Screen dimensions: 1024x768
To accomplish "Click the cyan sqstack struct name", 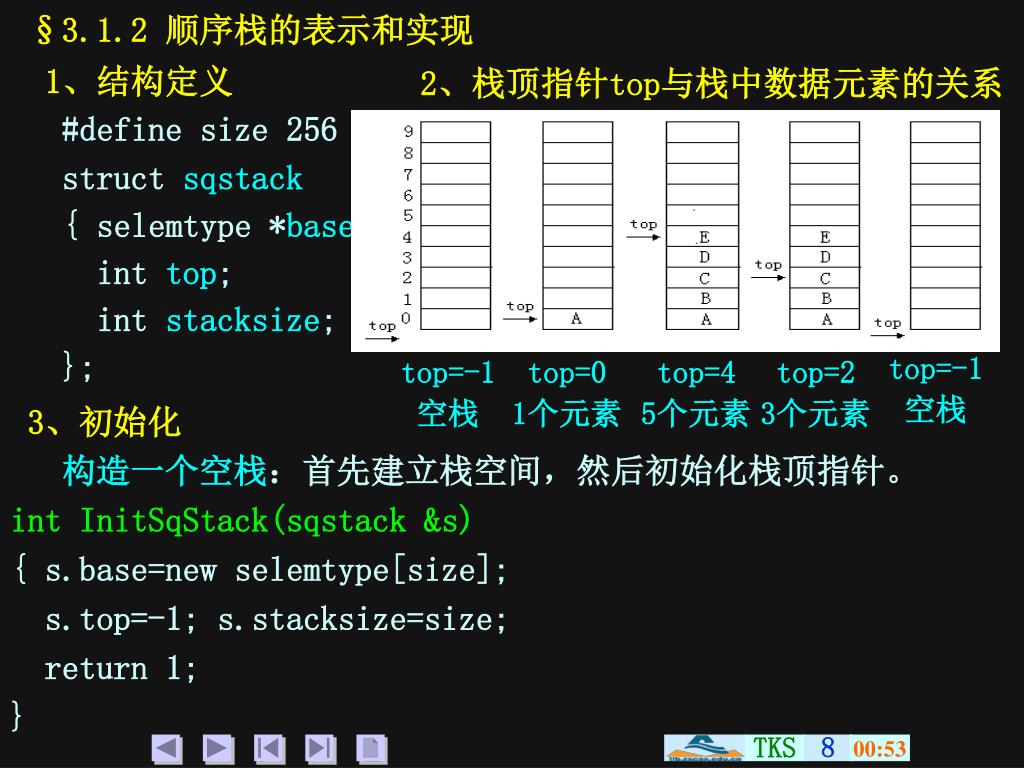I will (x=243, y=180).
